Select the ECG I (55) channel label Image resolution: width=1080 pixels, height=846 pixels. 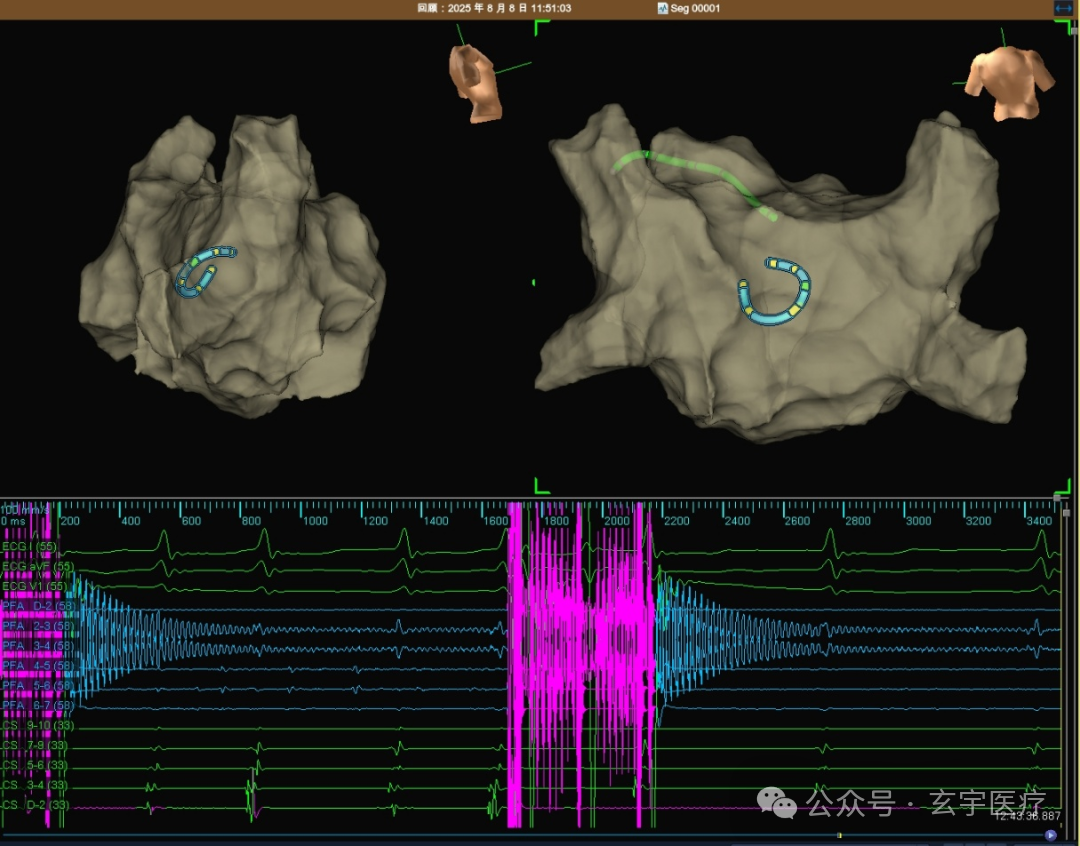30,546
